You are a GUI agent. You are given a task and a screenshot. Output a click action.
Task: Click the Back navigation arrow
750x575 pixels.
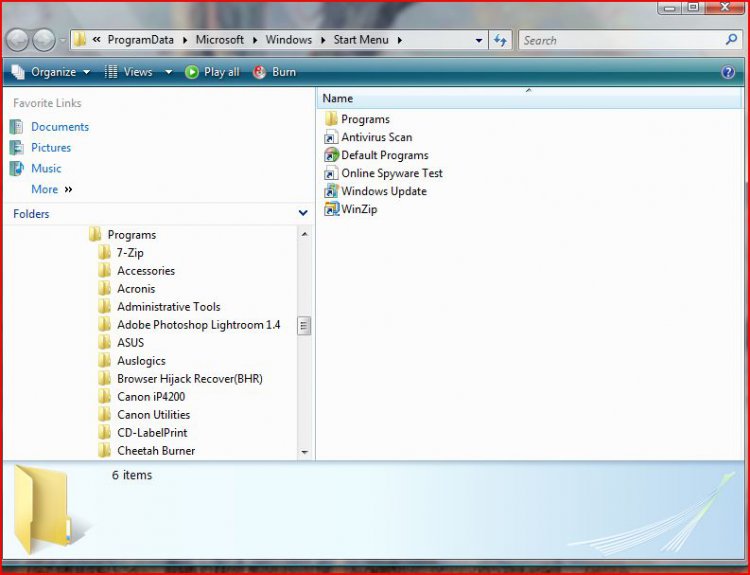coord(18,41)
